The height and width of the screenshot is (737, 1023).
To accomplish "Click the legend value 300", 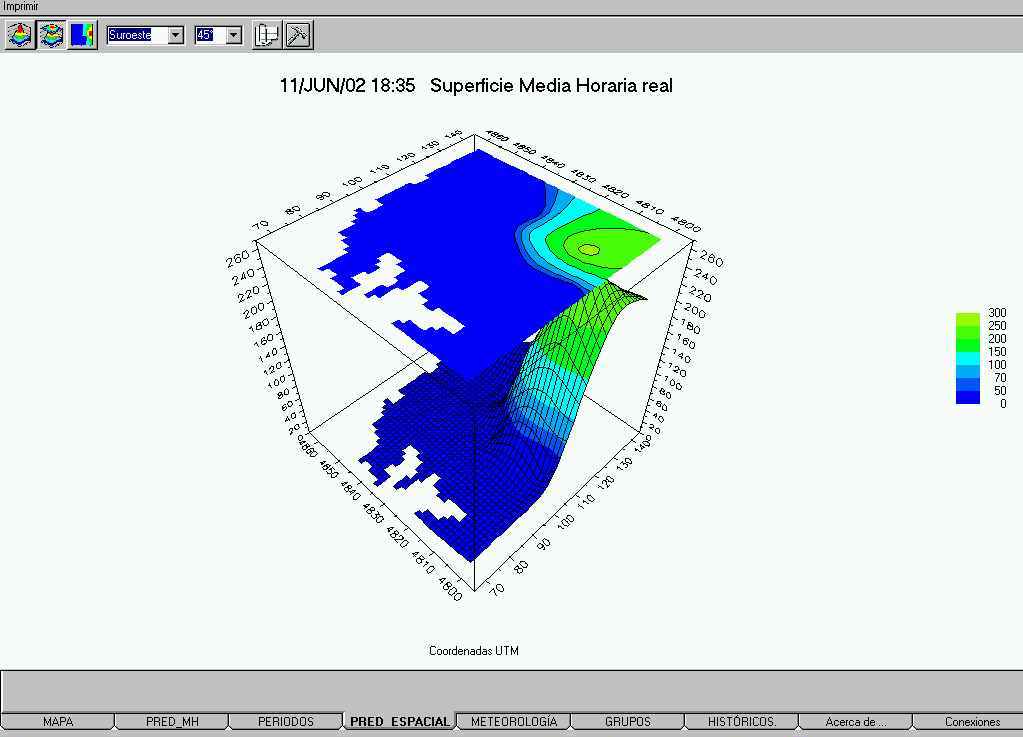I will click(x=997, y=312).
